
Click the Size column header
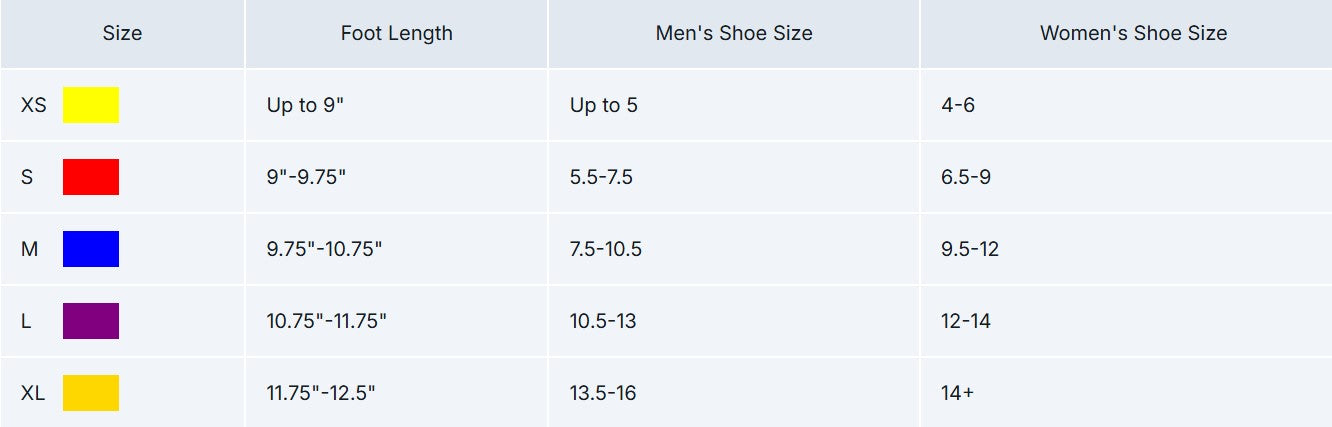[122, 33]
